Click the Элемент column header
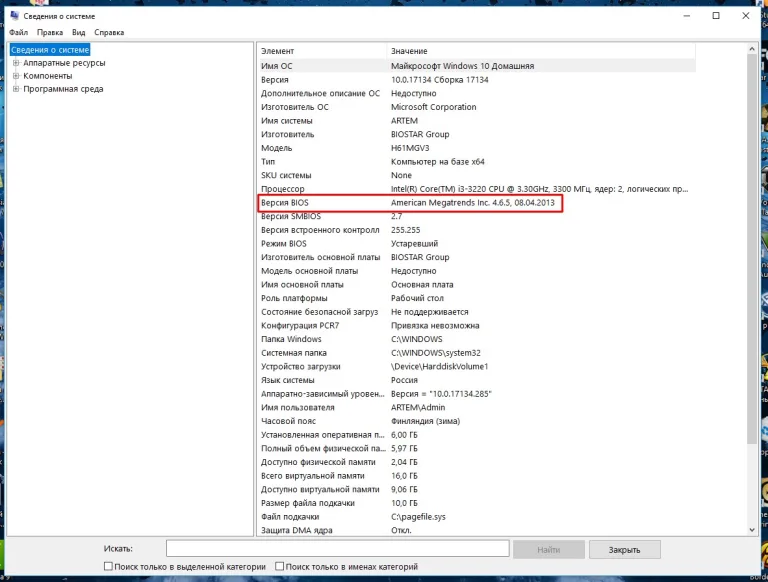The height and width of the screenshot is (582, 768). (x=321, y=51)
